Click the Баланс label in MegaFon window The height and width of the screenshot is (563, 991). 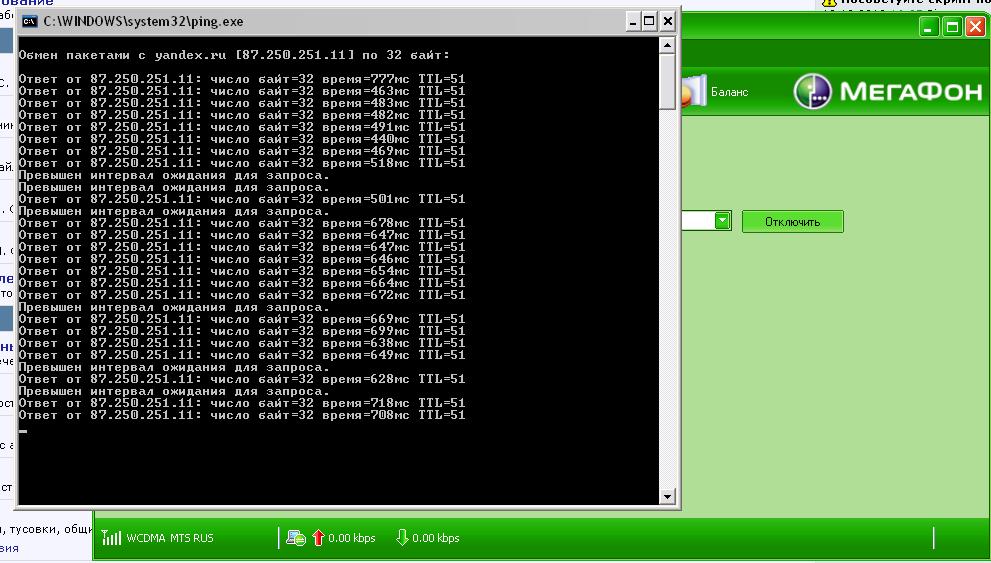729,92
